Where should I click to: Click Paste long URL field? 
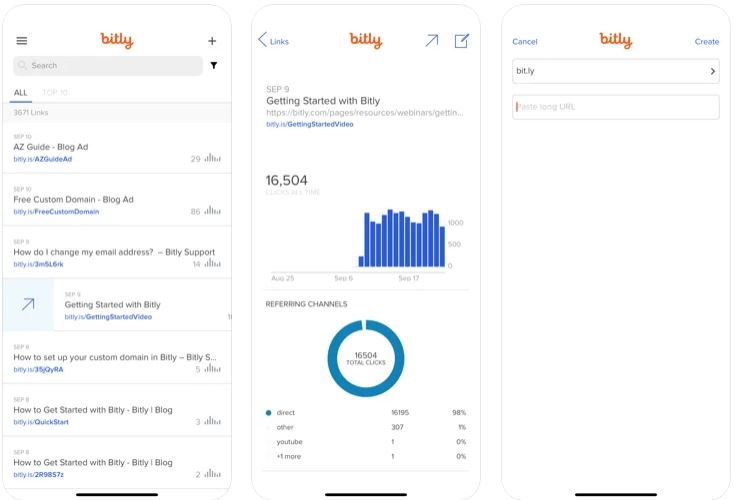(616, 107)
